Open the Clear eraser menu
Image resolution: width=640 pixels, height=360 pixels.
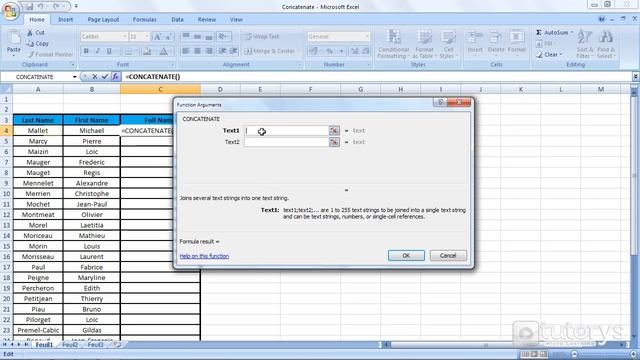pyautogui.click(x=549, y=54)
